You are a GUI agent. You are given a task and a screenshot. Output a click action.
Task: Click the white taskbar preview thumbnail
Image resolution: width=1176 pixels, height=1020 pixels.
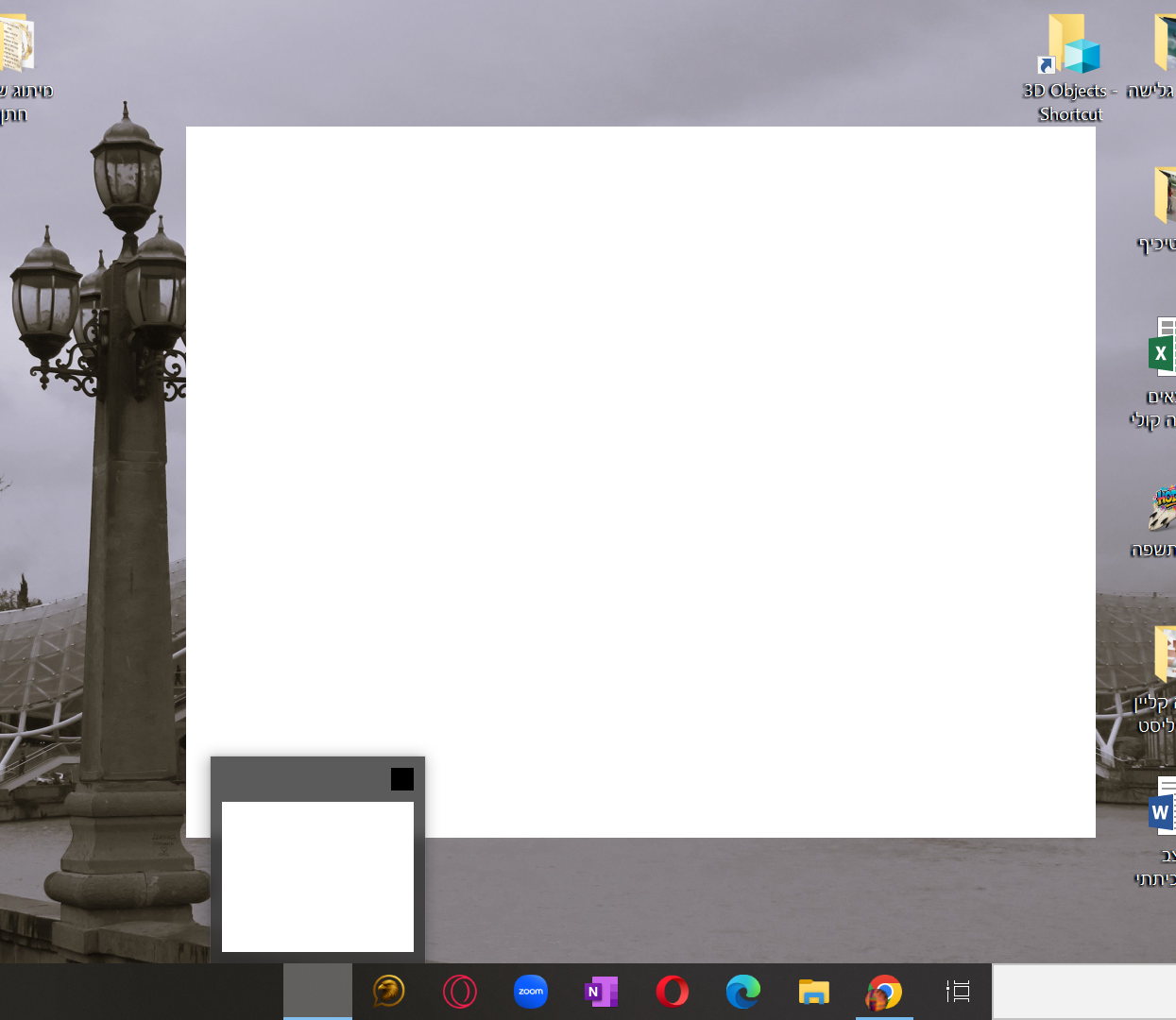click(317, 876)
